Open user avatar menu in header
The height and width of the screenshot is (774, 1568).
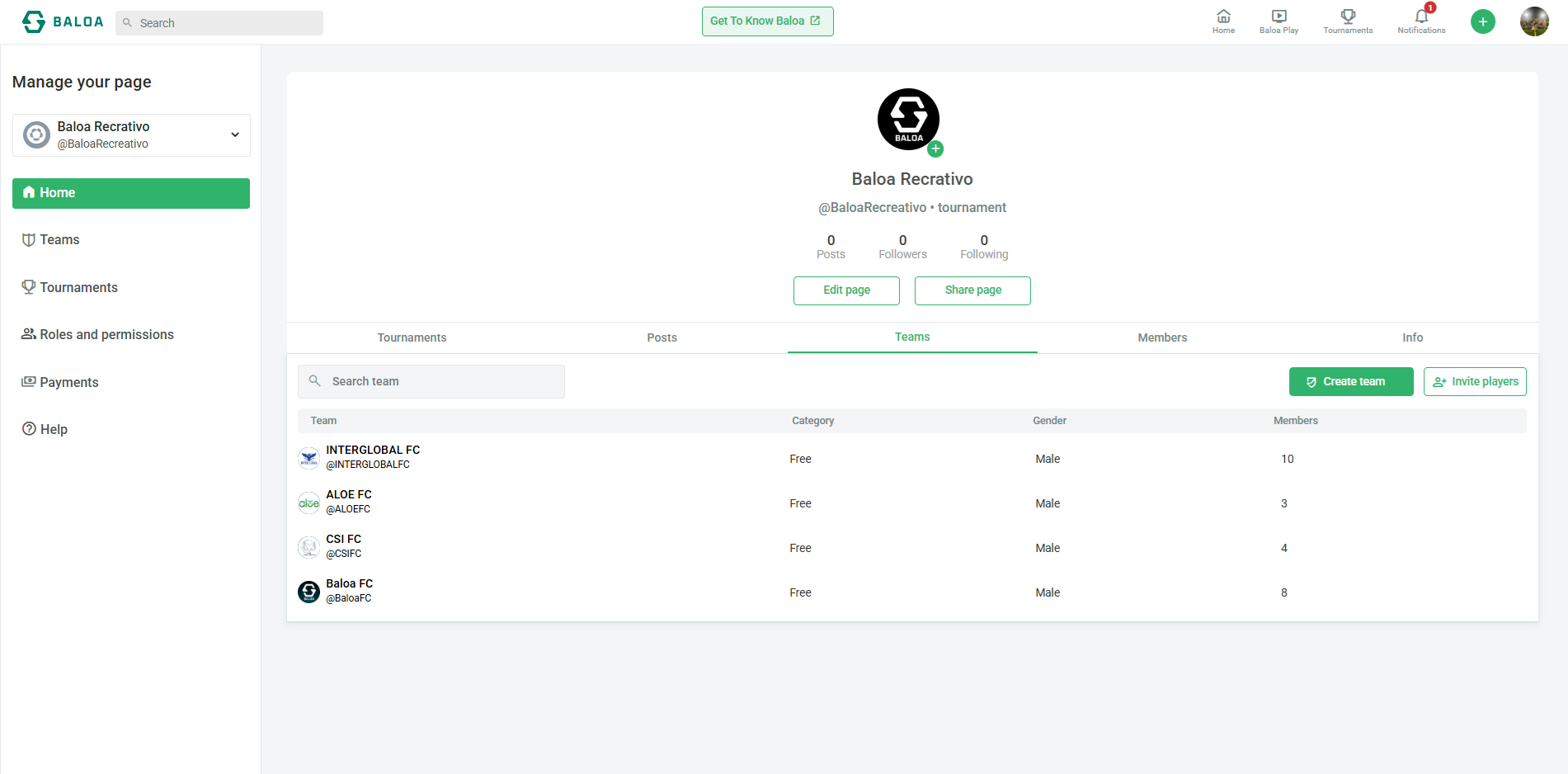1534,21
